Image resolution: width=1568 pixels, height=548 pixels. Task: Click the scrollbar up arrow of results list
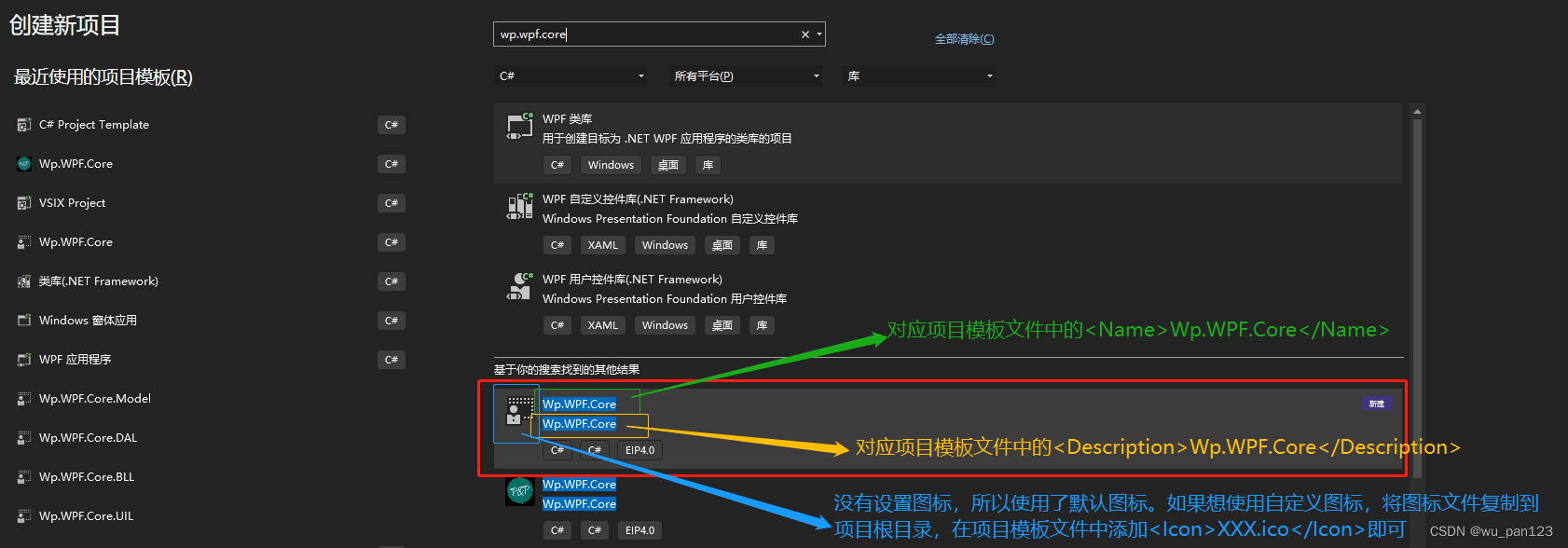click(x=1417, y=111)
